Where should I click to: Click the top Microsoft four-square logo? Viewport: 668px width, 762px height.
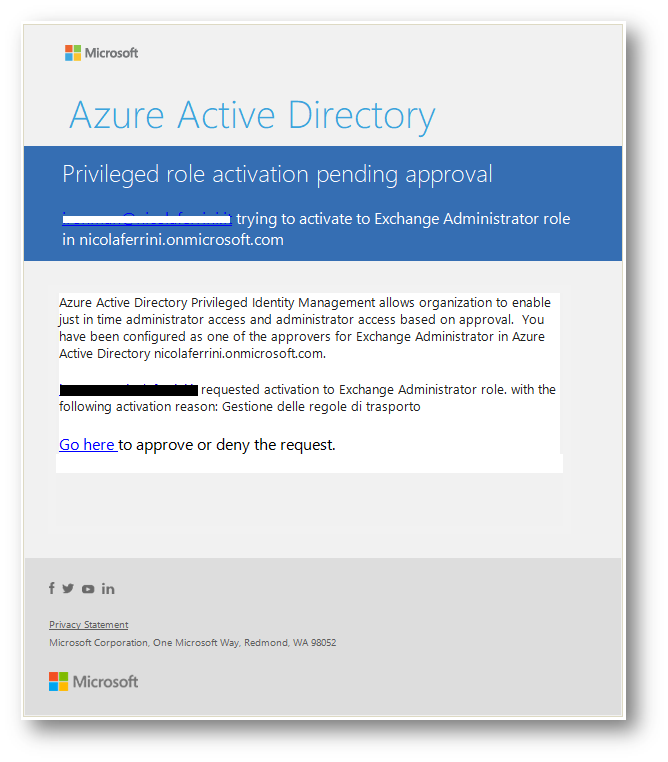click(73, 53)
